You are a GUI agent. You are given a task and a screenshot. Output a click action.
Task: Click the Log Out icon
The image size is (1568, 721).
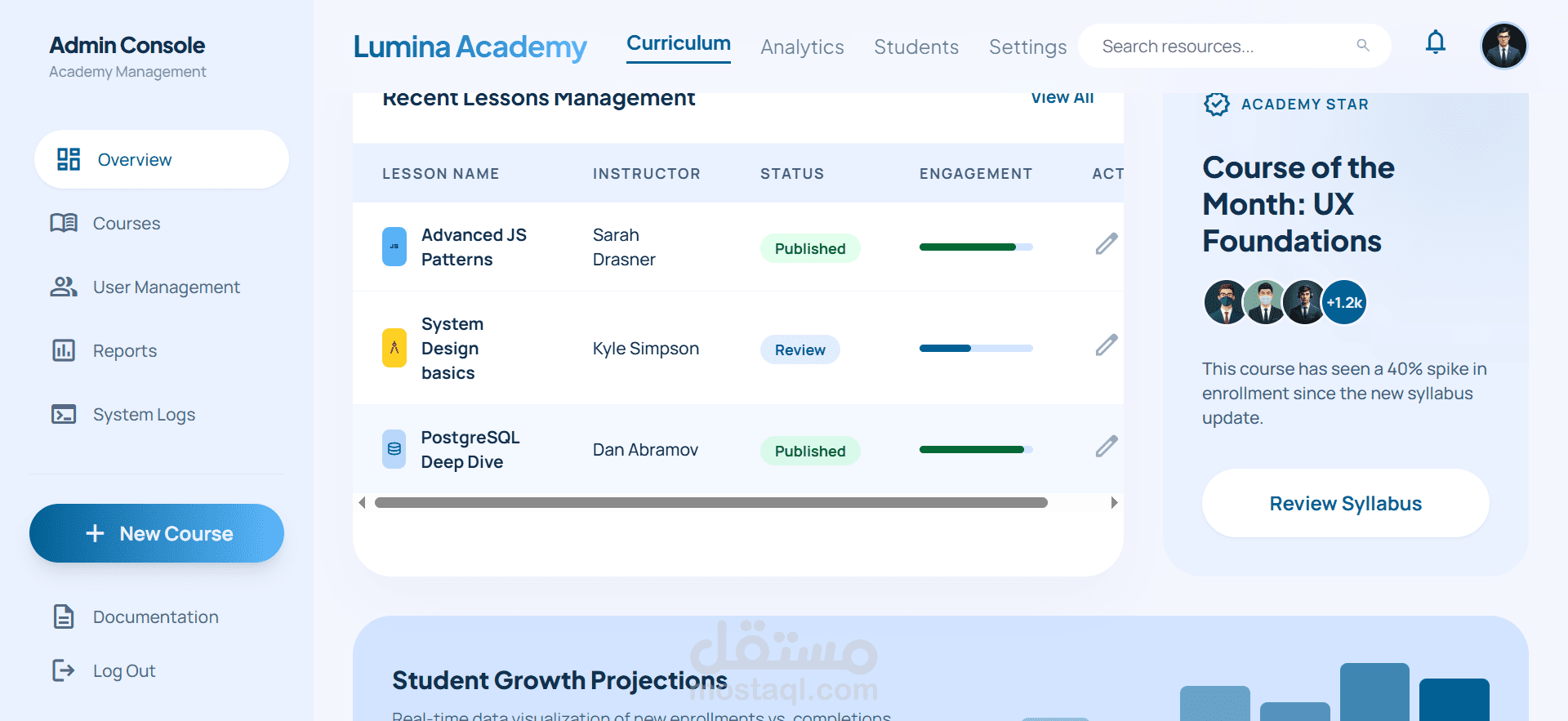64,671
